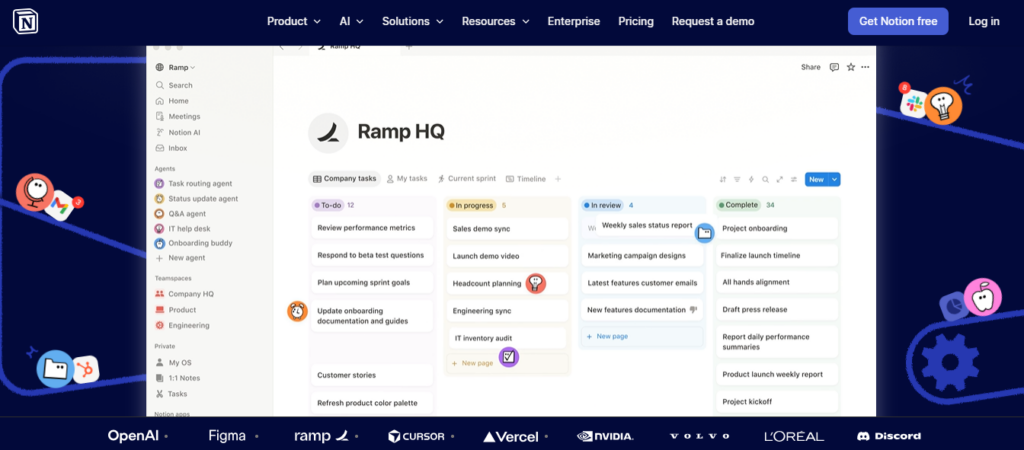Open the Marketing campaign designs card

pyautogui.click(x=643, y=255)
